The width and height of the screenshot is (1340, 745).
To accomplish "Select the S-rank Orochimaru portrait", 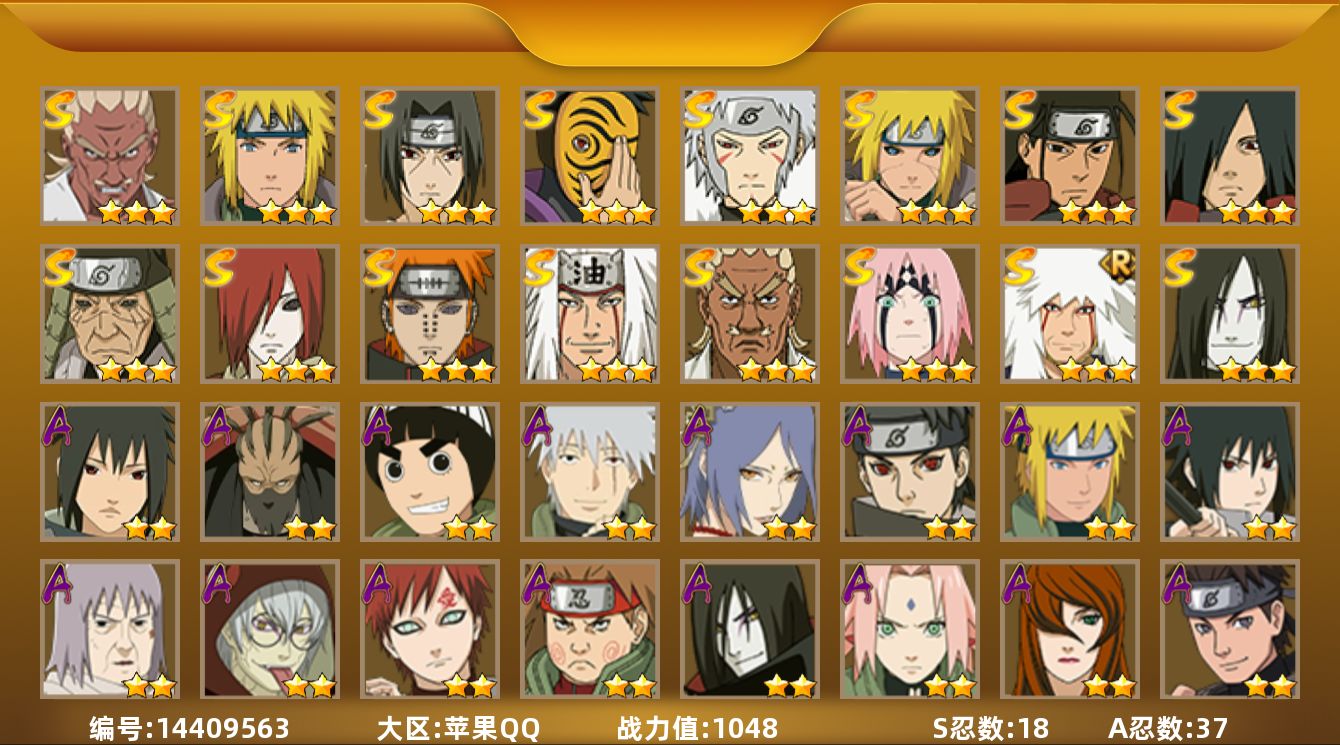I will click(1230, 314).
